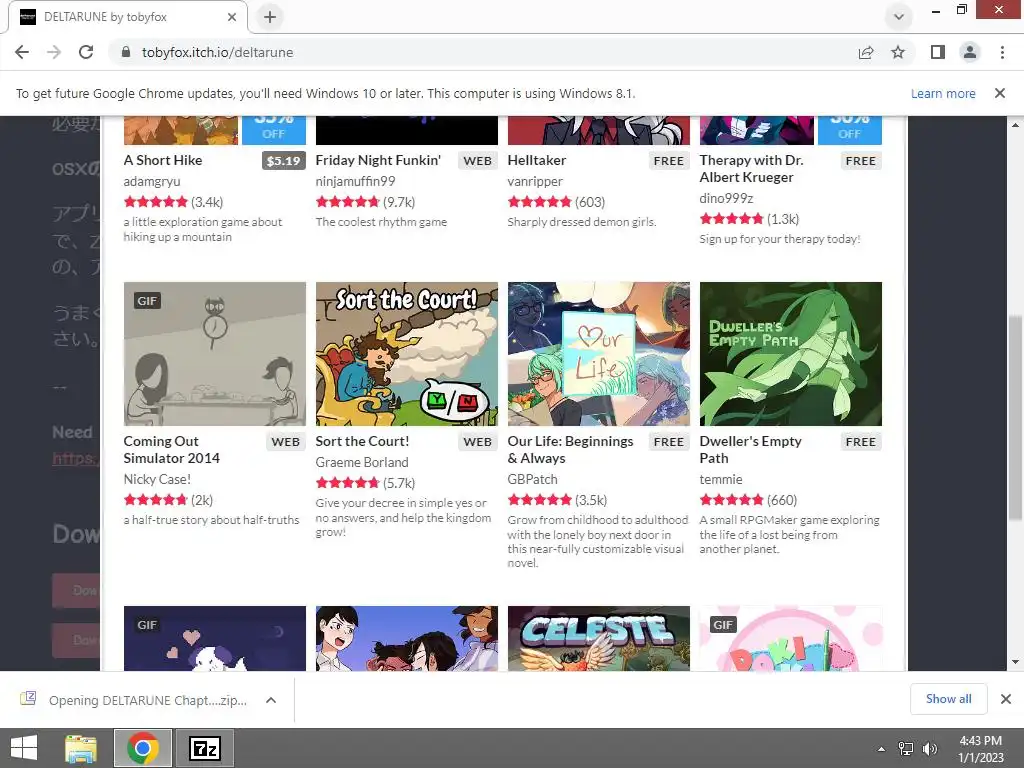The width and height of the screenshot is (1024, 768).
Task: Open the ninjamuffin99 author page
Action: click(355, 182)
